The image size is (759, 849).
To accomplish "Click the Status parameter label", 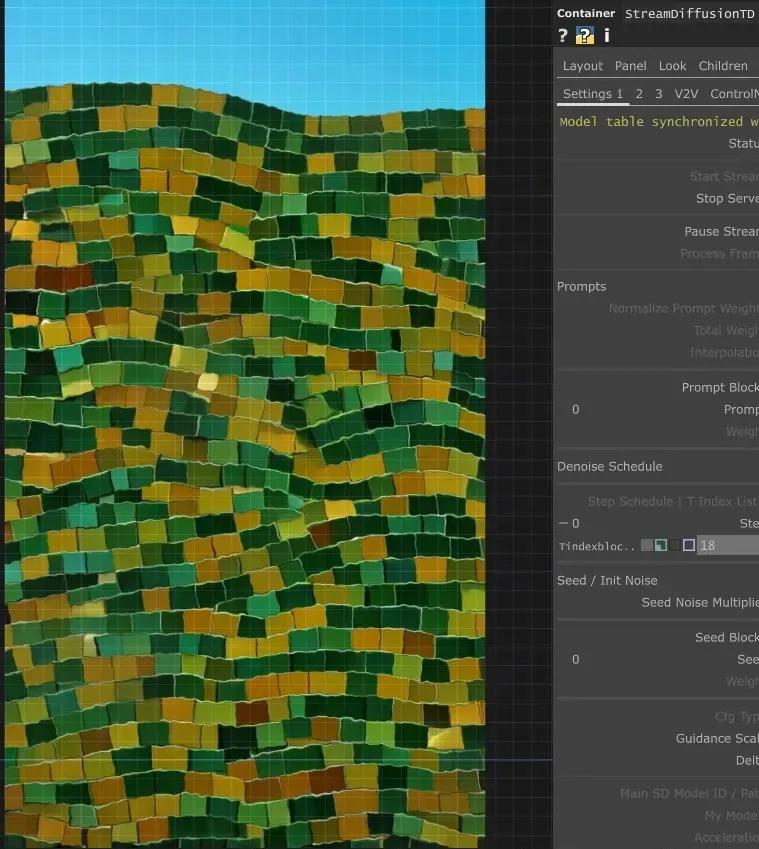I will [743, 143].
